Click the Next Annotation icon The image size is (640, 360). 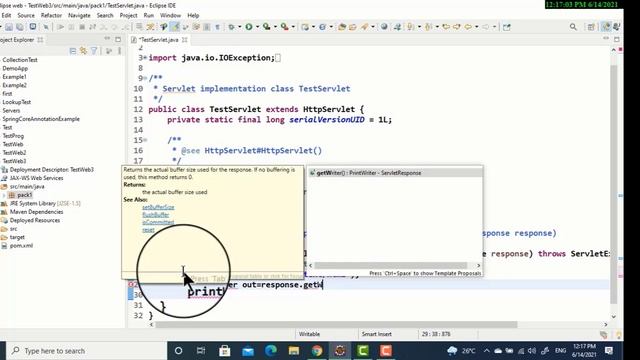tap(411, 27)
